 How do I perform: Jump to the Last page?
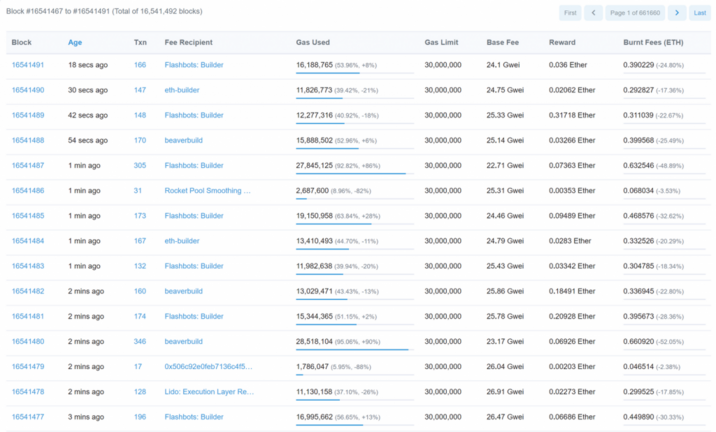pos(700,13)
